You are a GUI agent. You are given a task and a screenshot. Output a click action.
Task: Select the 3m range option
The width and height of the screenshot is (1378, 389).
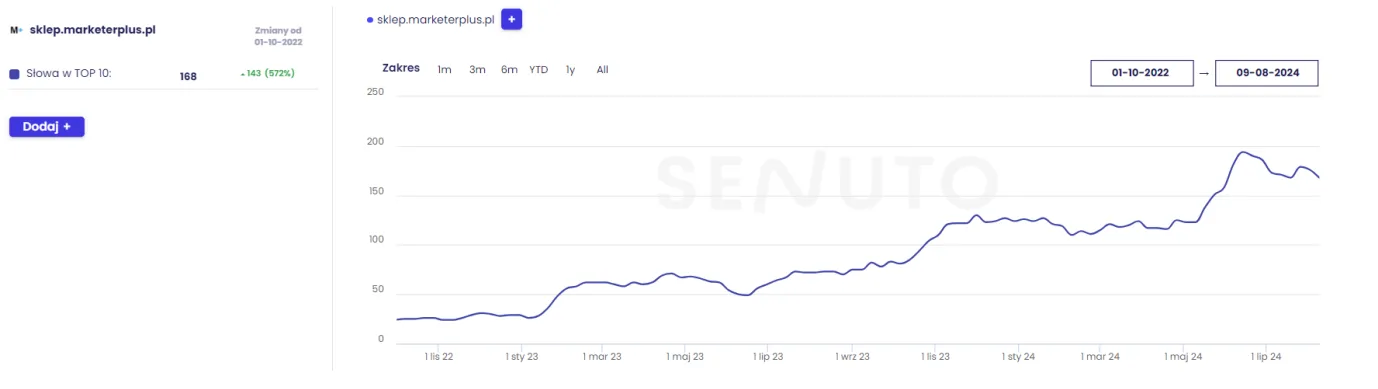point(477,70)
